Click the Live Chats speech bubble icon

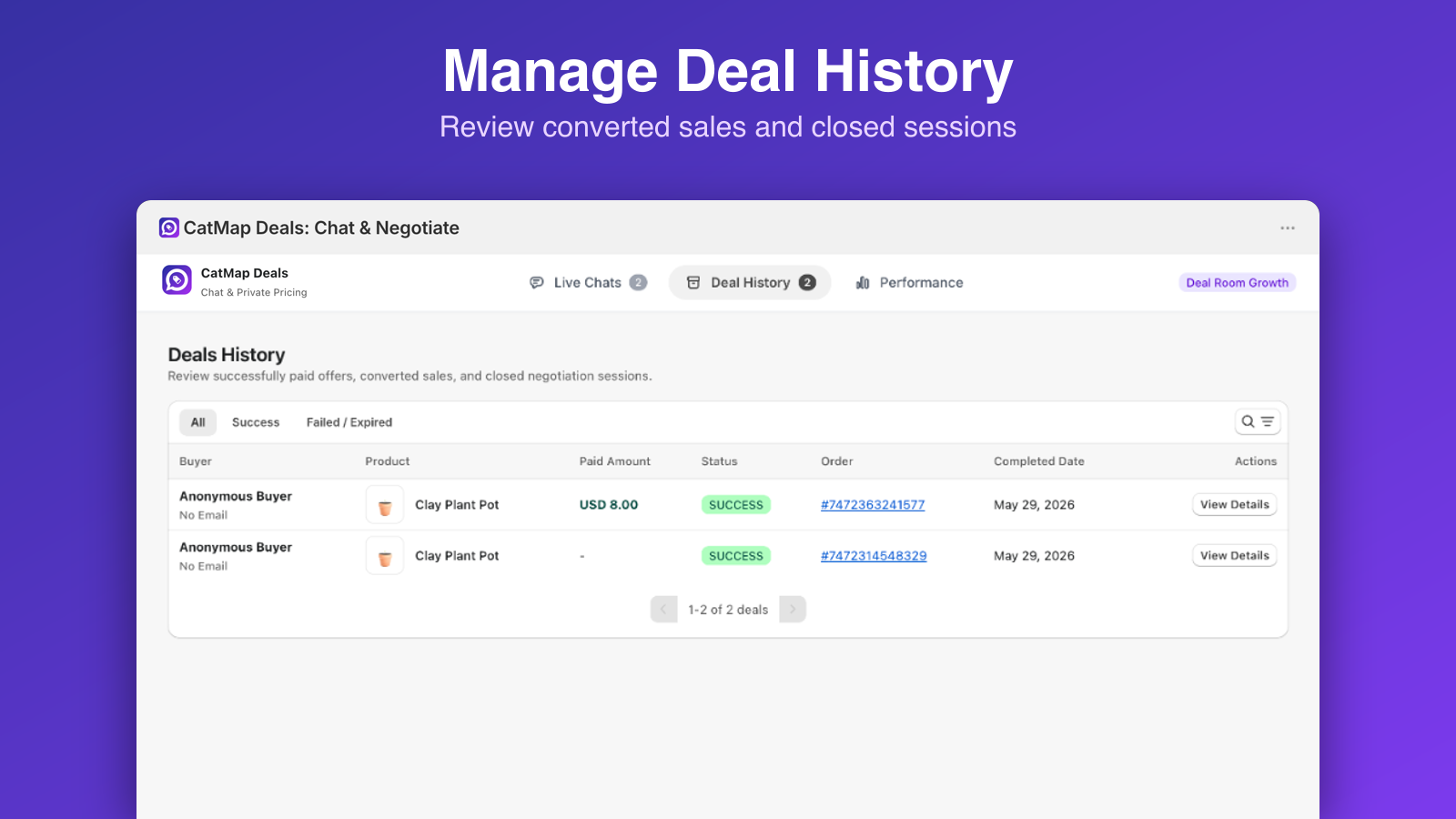click(537, 283)
